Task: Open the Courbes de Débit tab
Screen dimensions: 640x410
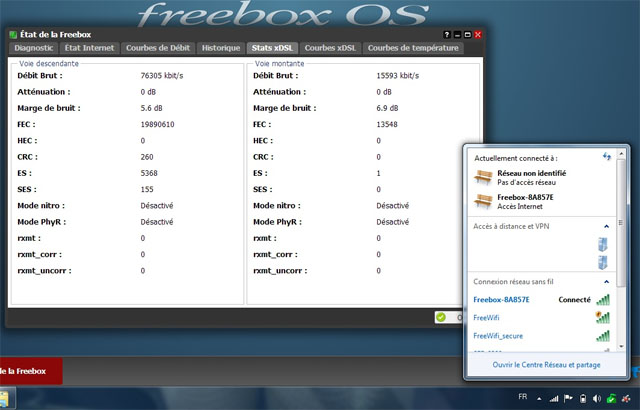Action: pos(158,48)
